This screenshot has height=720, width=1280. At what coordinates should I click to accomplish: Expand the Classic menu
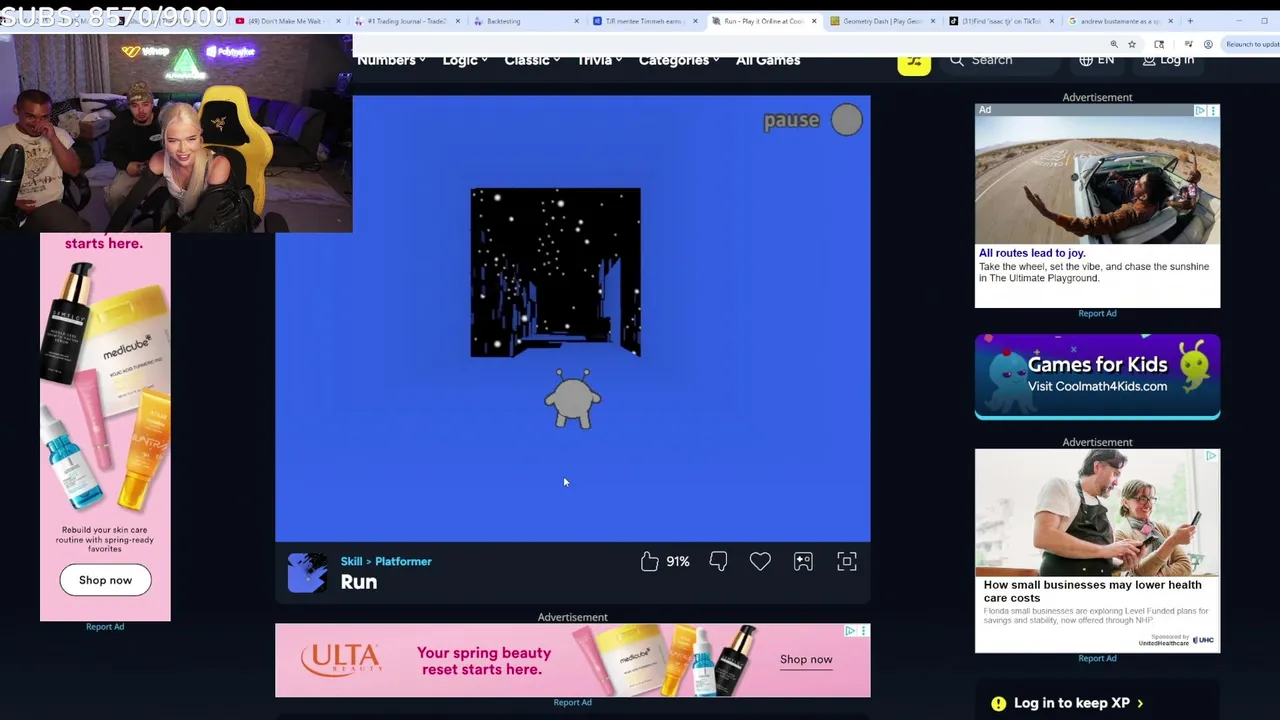tap(532, 60)
